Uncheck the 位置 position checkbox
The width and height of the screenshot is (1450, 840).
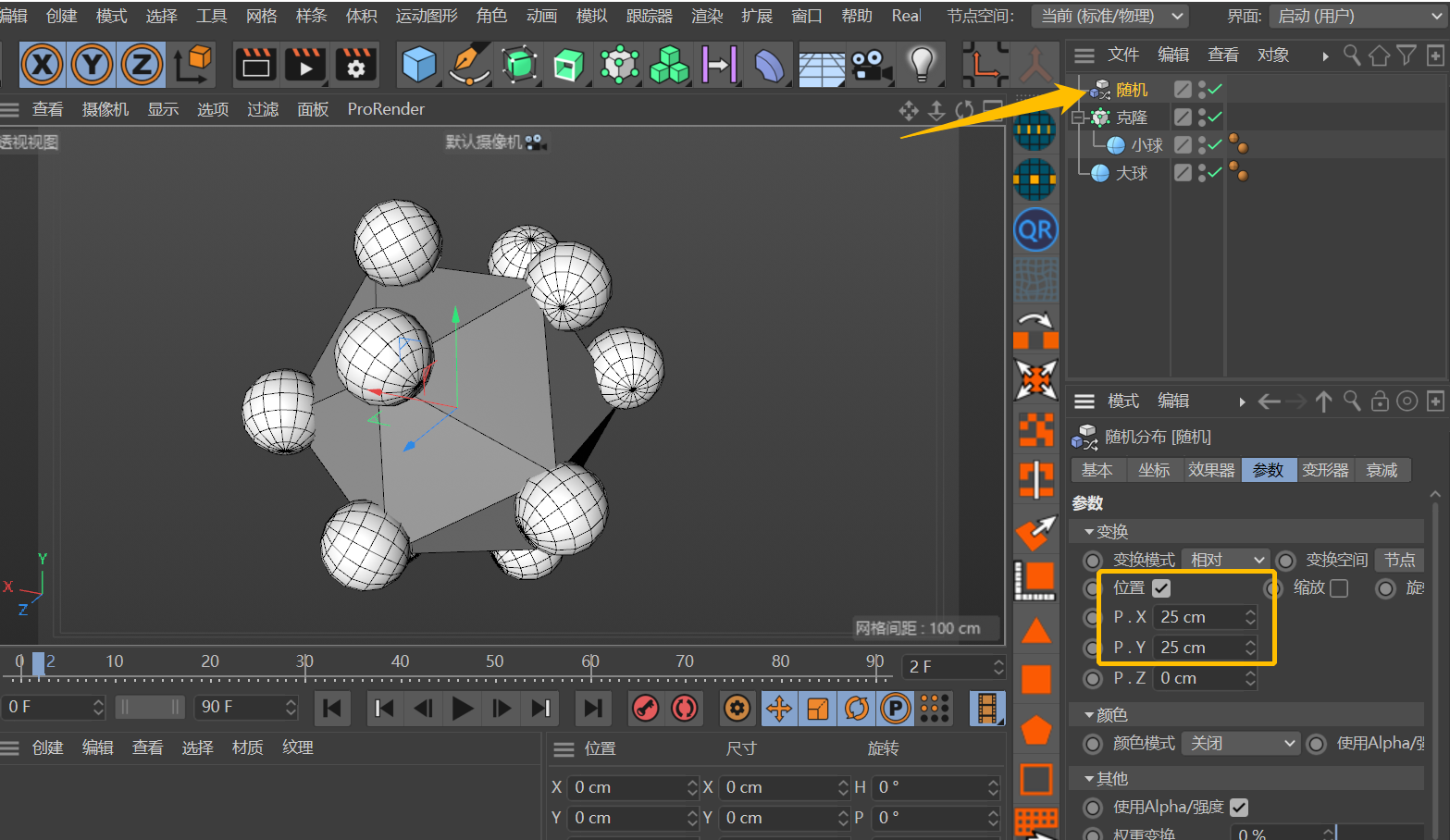tap(1161, 588)
